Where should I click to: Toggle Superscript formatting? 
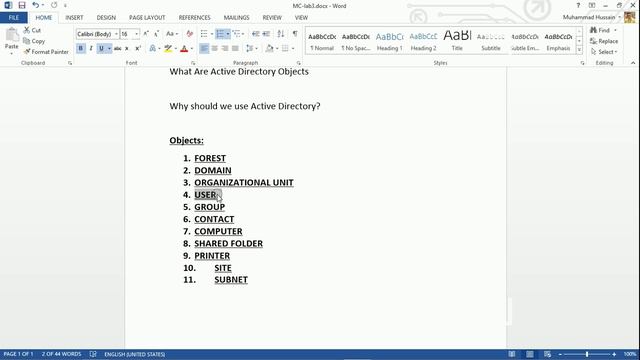pyautogui.click(x=138, y=49)
